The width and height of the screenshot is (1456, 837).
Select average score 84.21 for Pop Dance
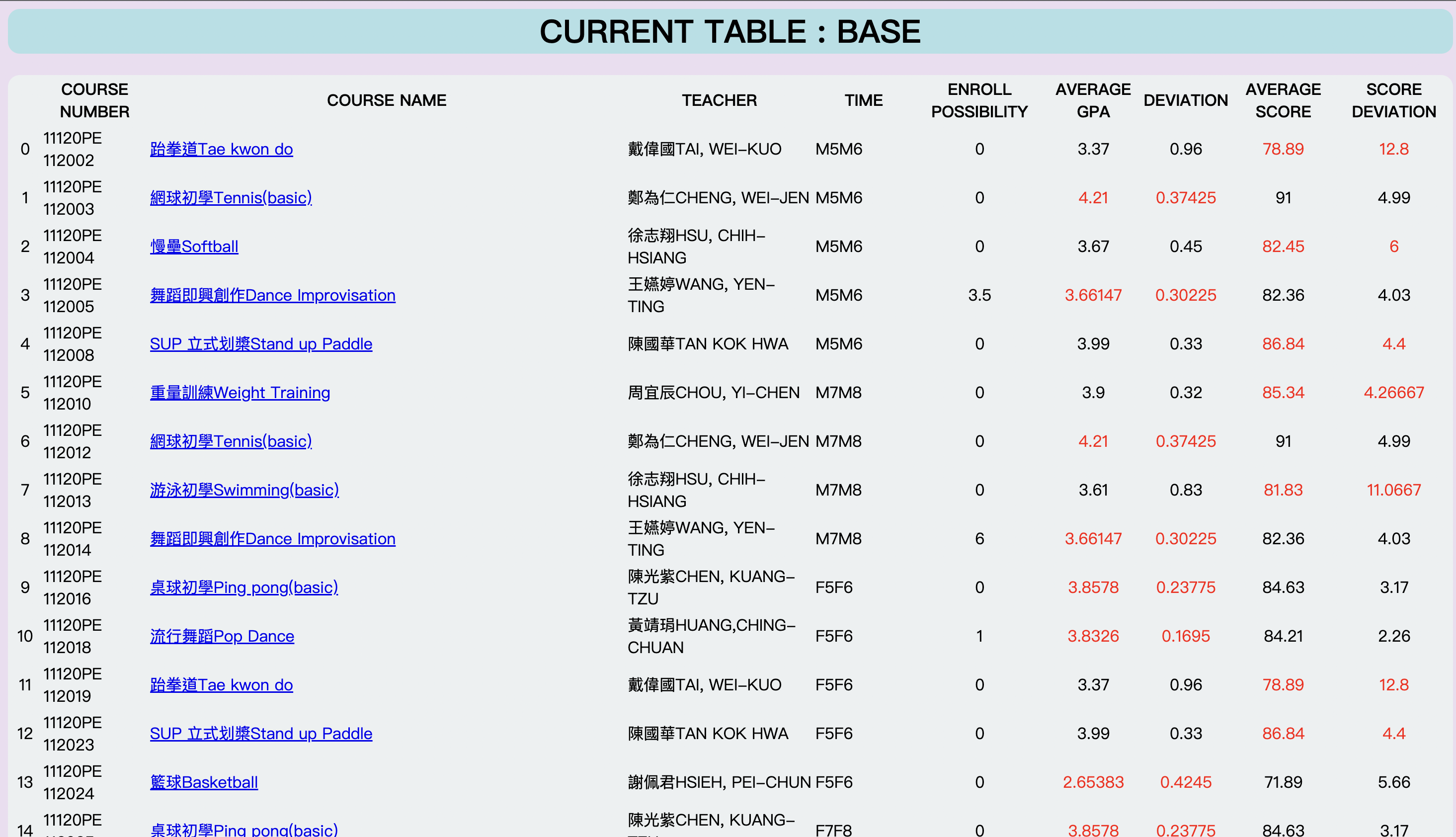point(1283,636)
